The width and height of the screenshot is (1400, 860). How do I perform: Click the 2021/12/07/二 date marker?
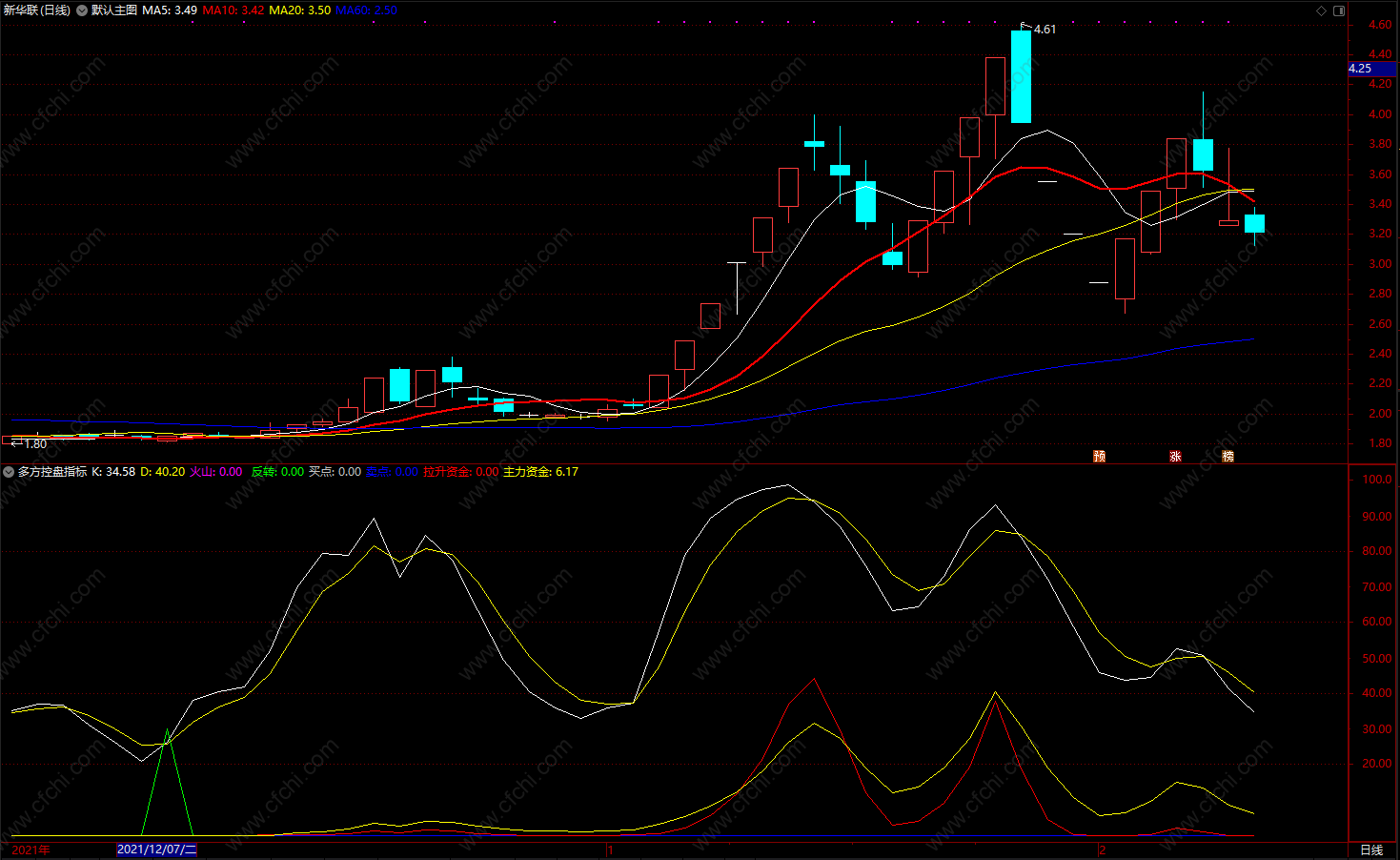pyautogui.click(x=156, y=850)
